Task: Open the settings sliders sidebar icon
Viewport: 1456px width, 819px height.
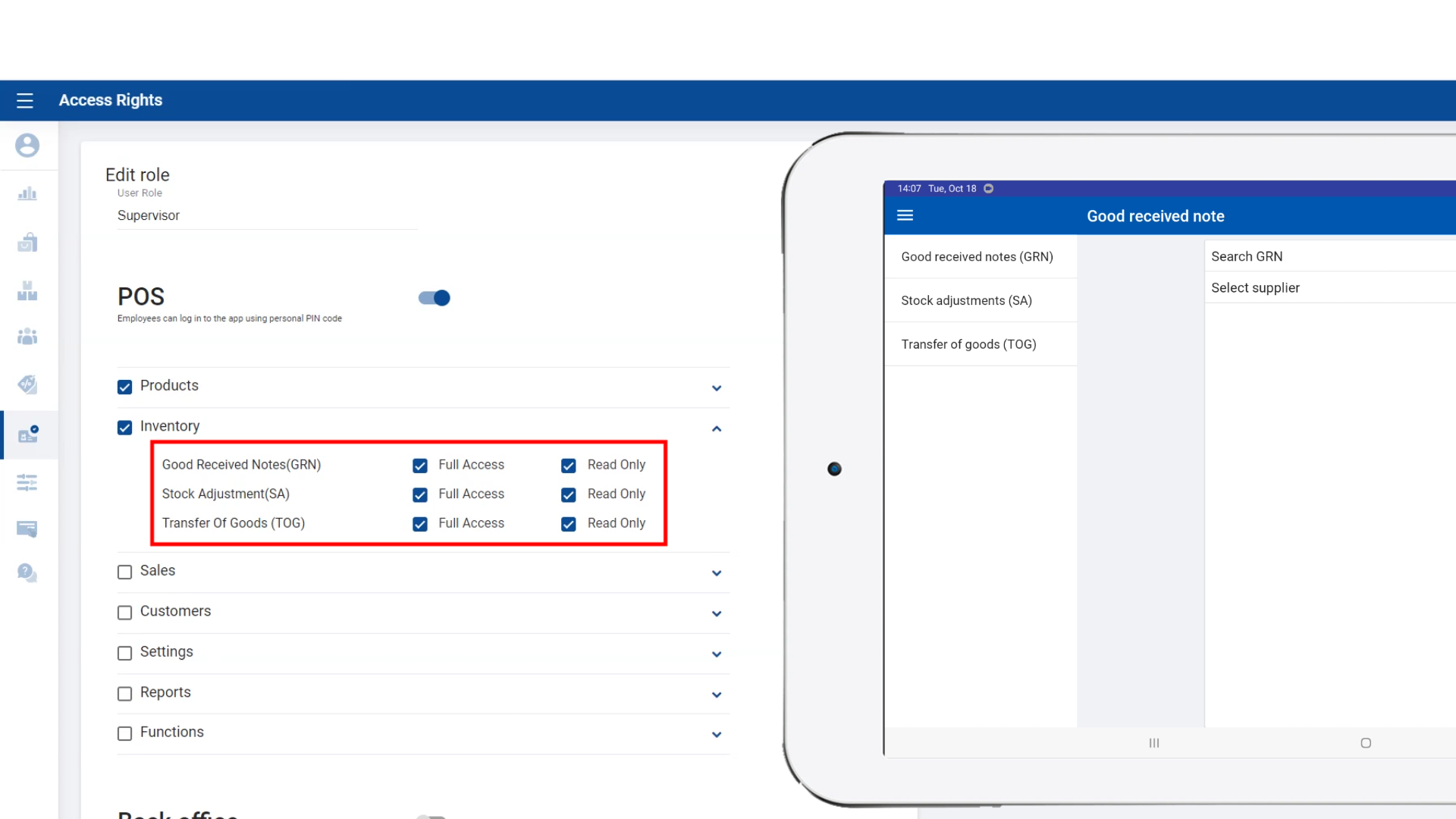Action: (x=27, y=482)
